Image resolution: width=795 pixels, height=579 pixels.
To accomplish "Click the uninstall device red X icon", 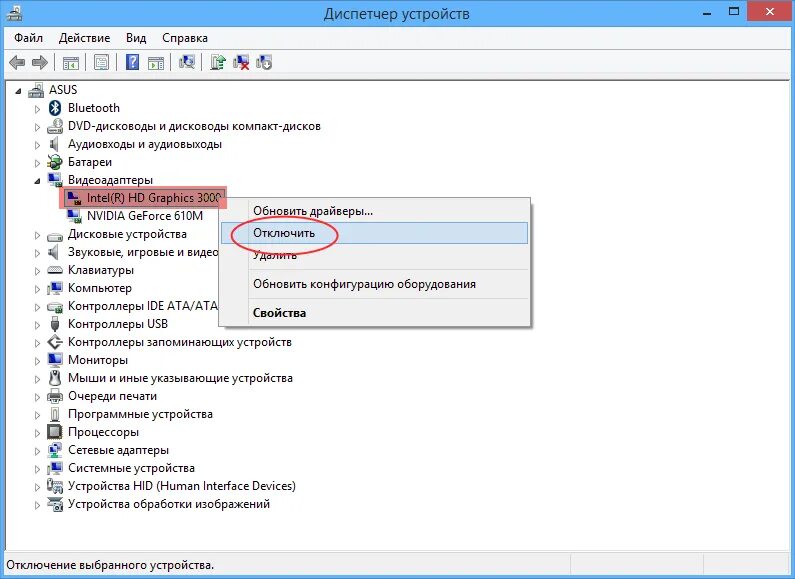I will coord(241,62).
